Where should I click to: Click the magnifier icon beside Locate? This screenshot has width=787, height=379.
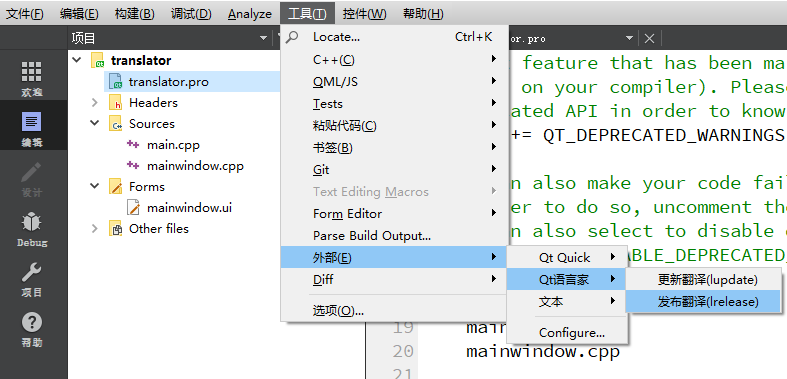click(x=292, y=37)
